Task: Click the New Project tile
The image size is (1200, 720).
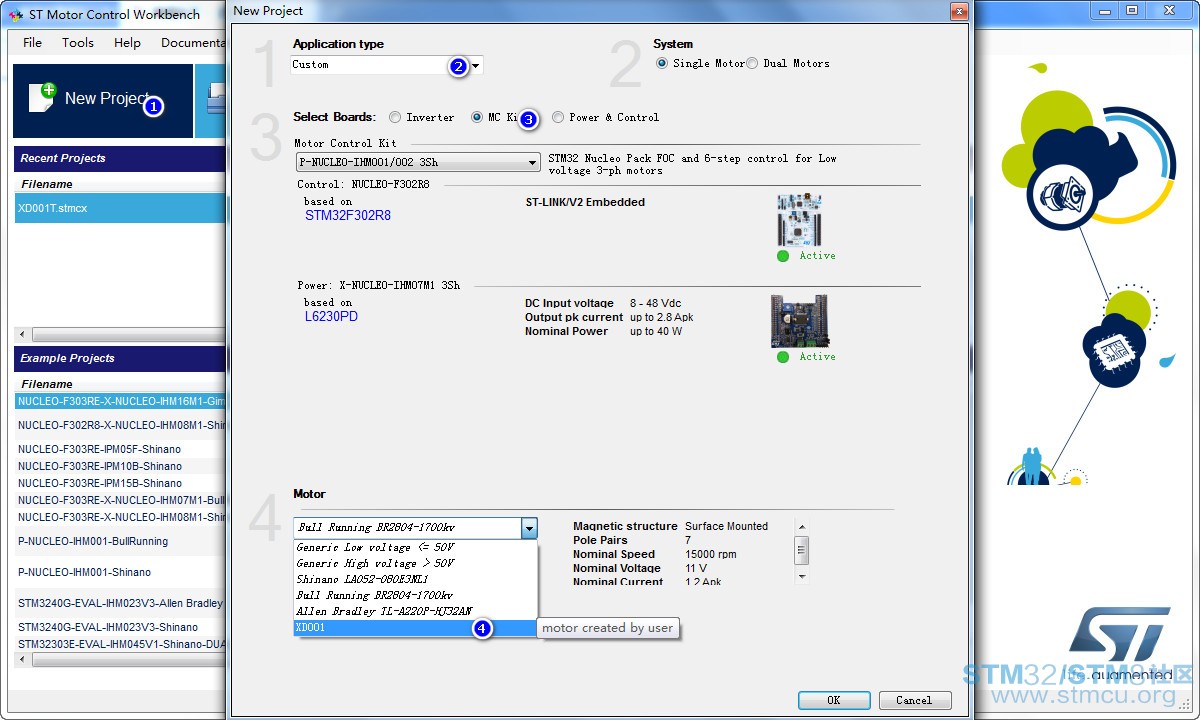Action: 102,101
